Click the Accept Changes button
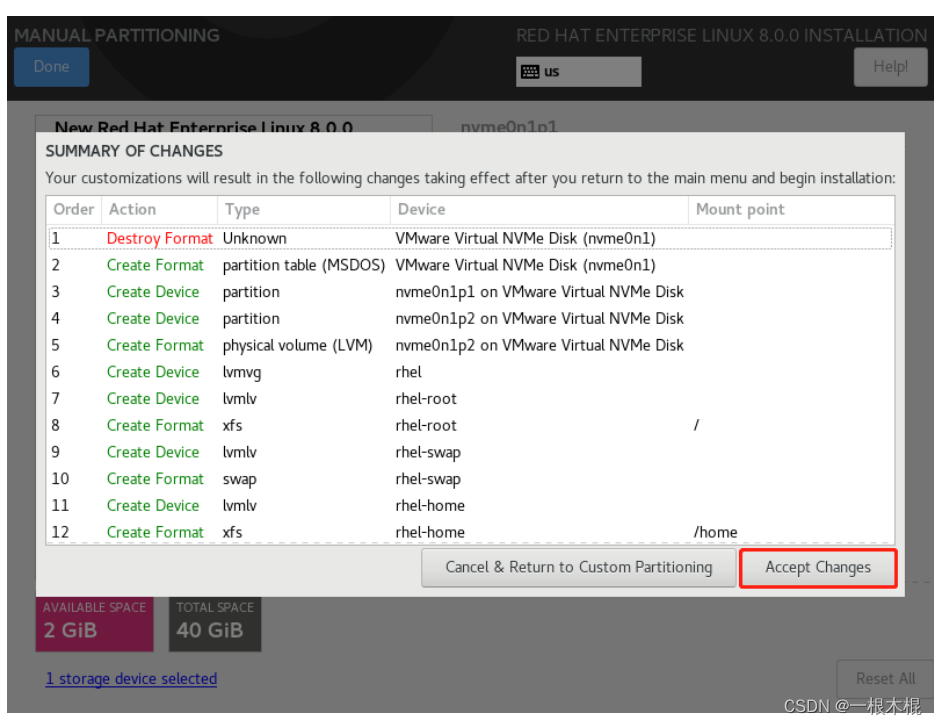 tap(817, 567)
